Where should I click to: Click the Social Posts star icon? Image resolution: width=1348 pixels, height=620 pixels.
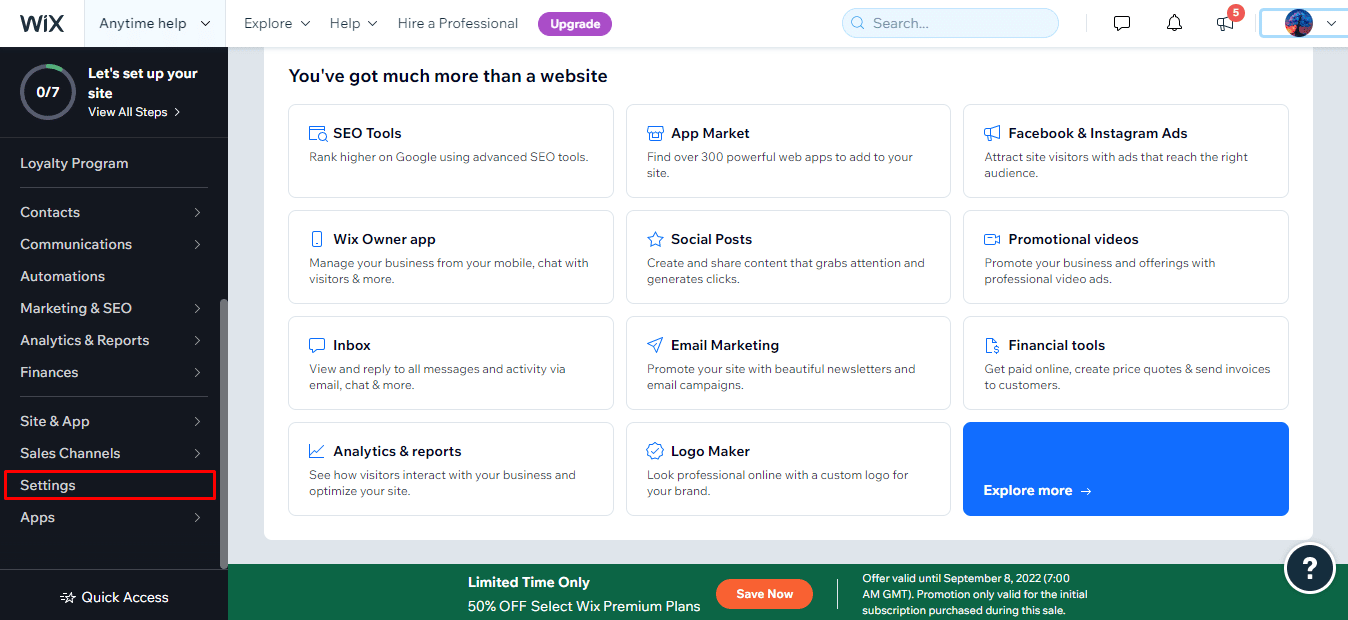tap(655, 239)
